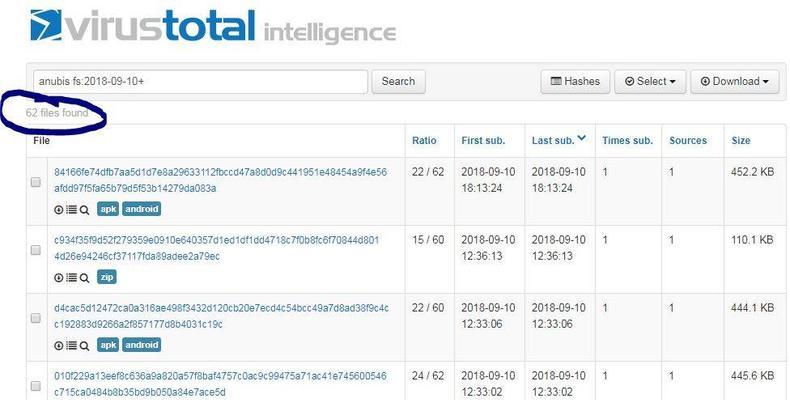Click the Search button

click(x=399, y=82)
